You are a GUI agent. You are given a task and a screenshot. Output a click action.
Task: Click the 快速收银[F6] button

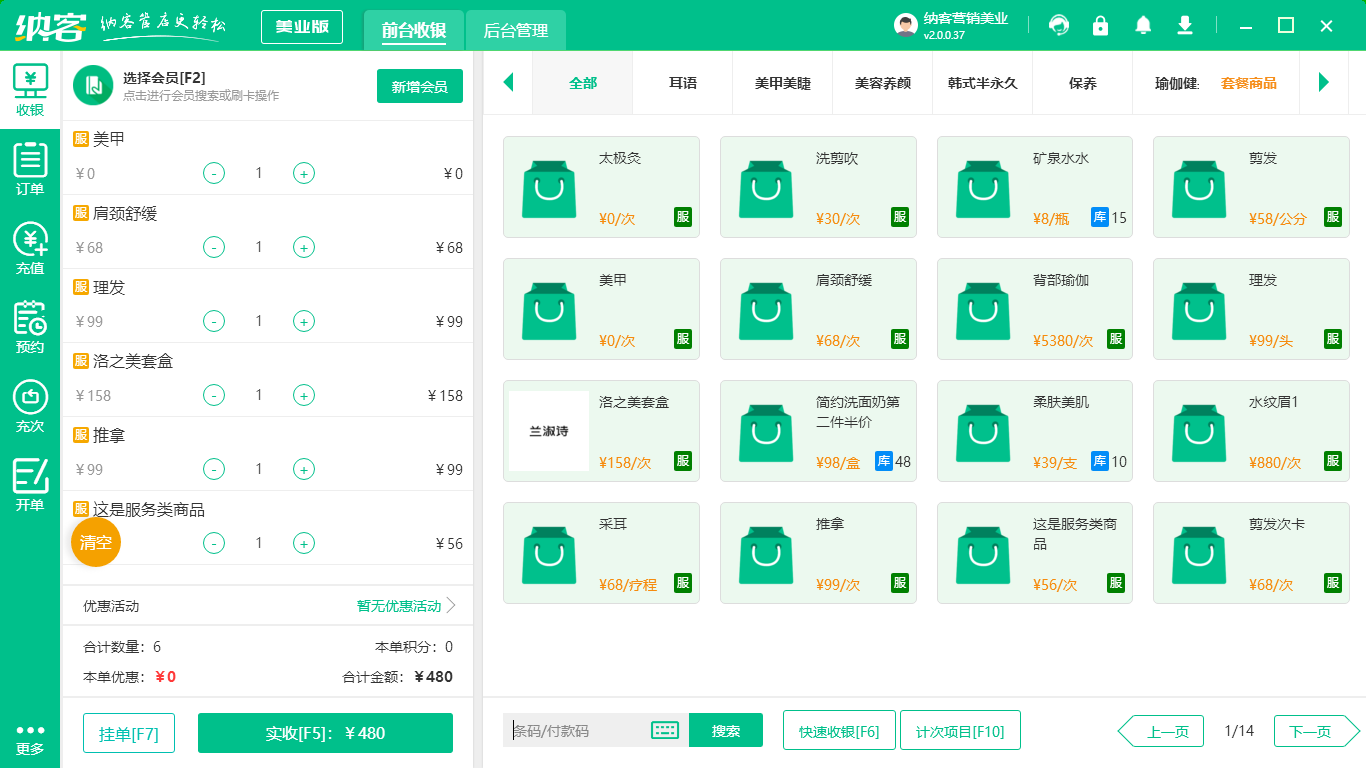click(839, 730)
